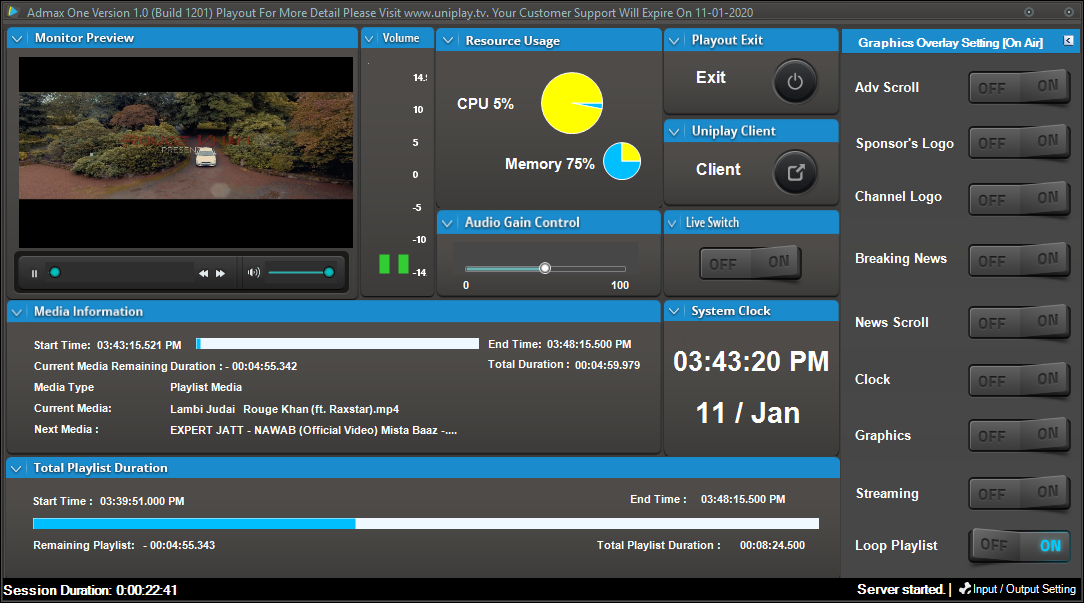Click the System Clock panel header

pos(751,311)
